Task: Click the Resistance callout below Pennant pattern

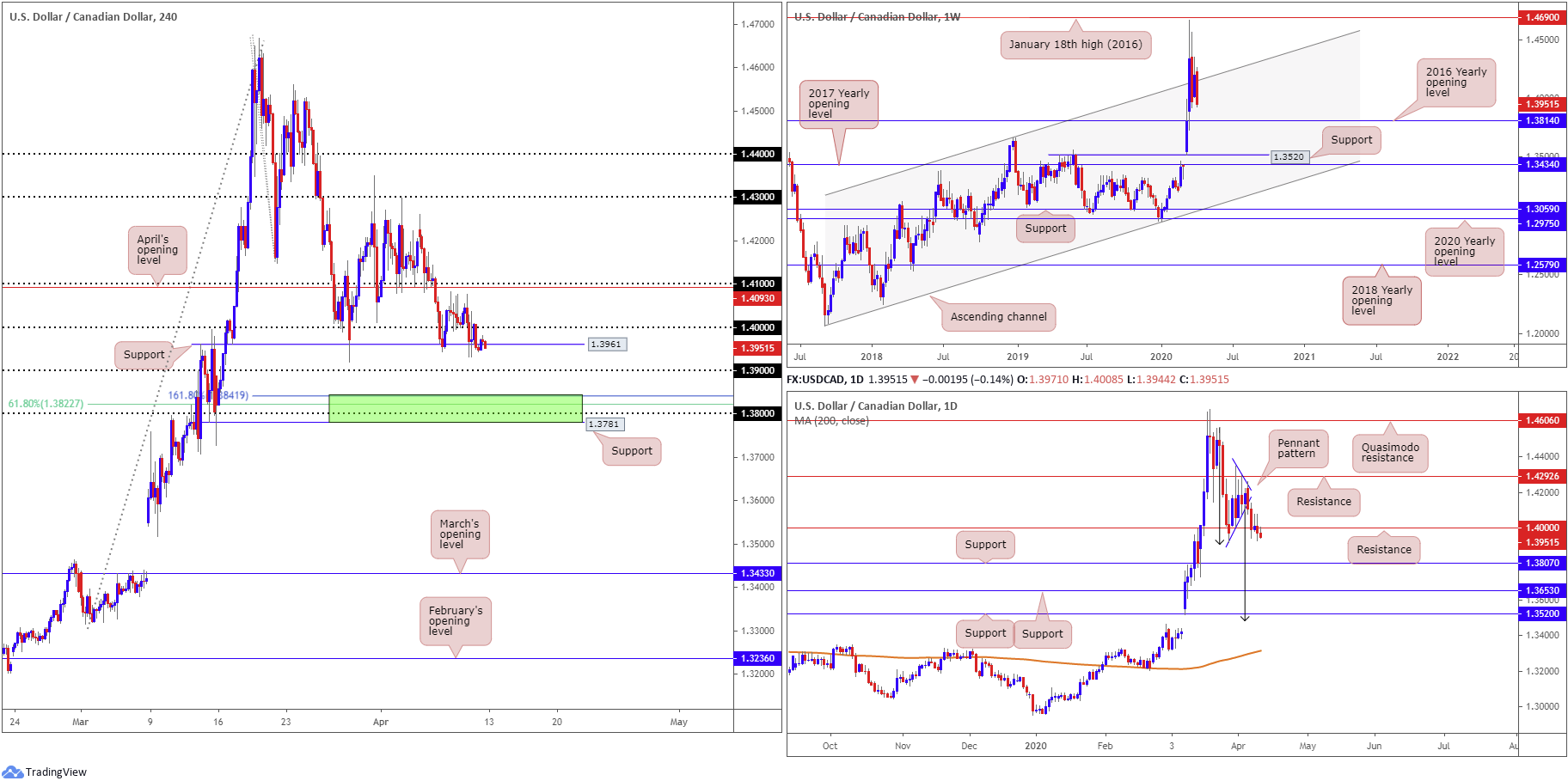Action: [x=1324, y=502]
